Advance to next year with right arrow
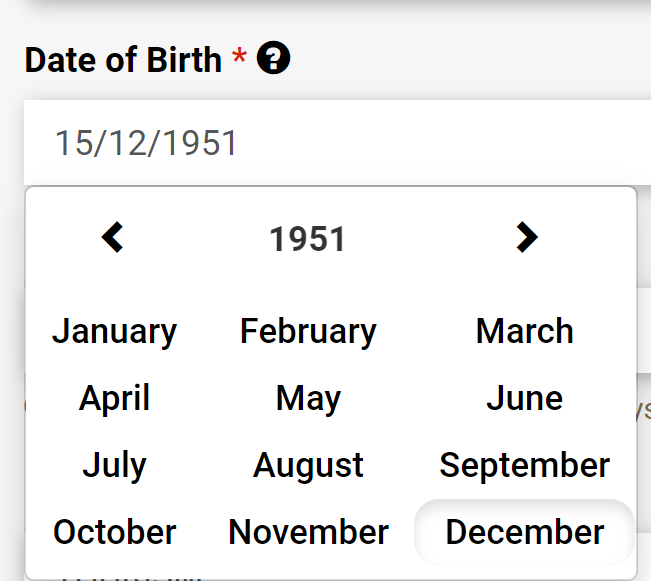 pos(526,238)
